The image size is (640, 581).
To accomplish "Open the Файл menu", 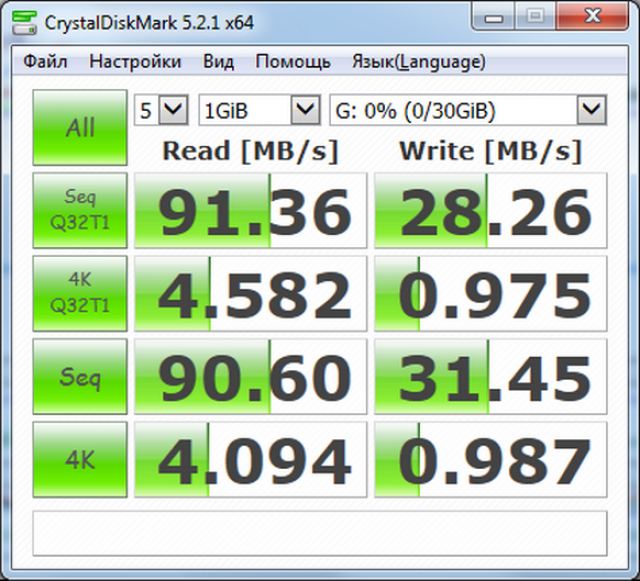I will coord(45,62).
